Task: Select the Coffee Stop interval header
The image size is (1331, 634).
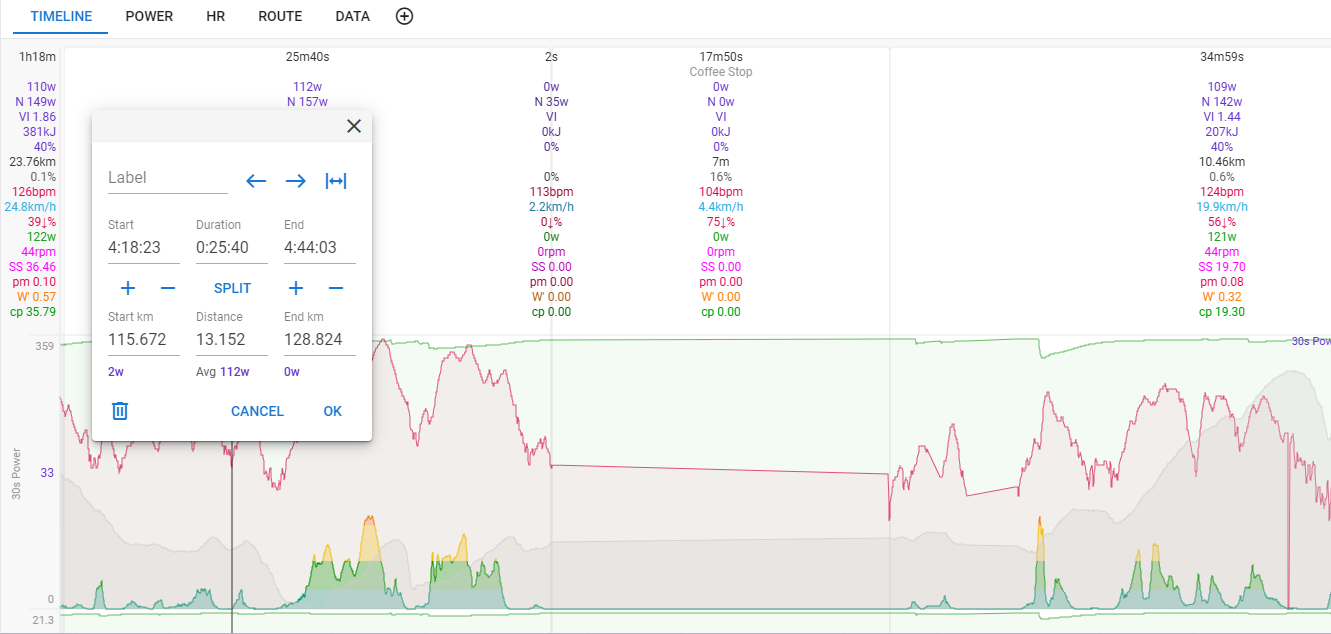Action: point(720,72)
